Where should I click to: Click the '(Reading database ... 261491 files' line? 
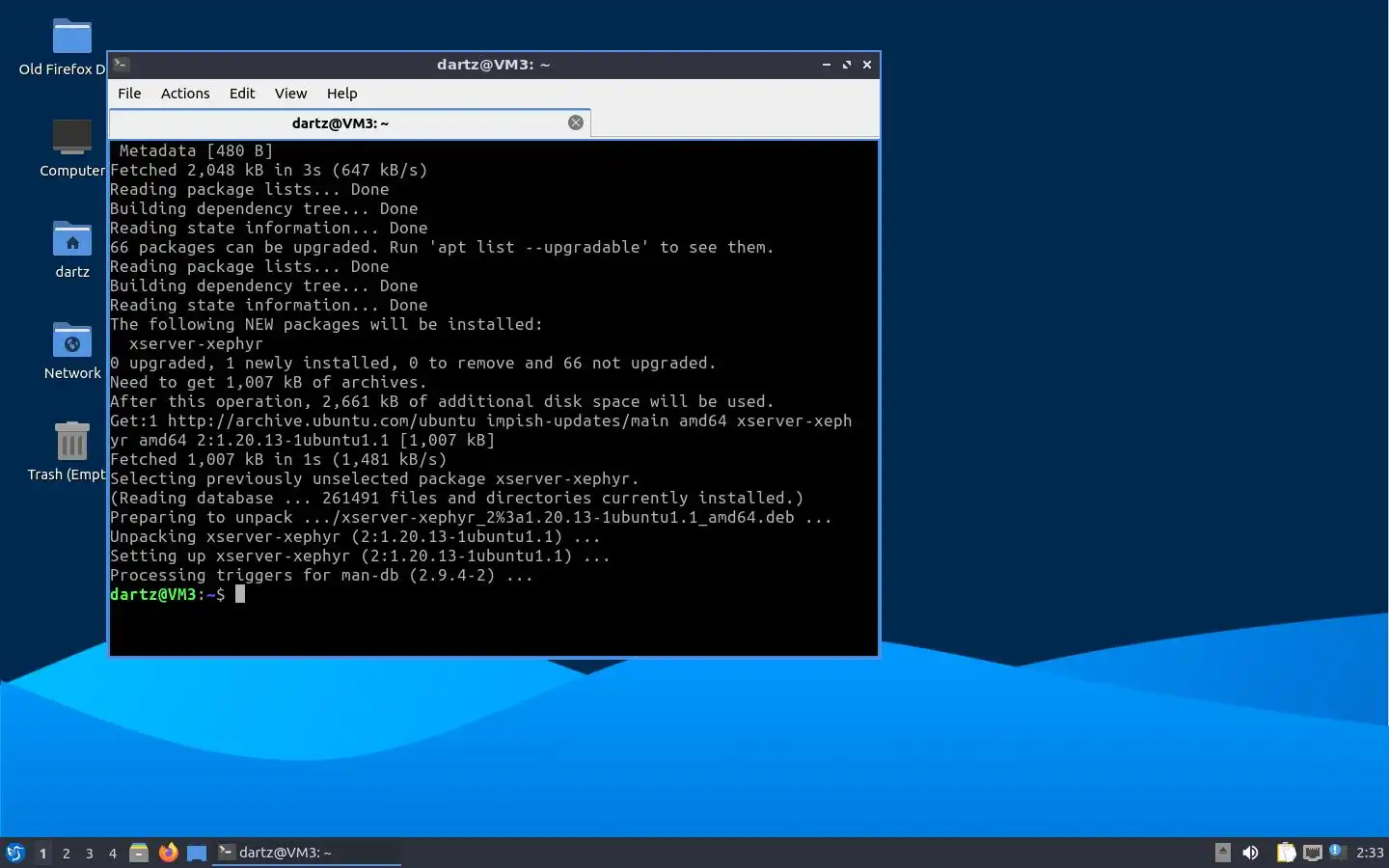click(x=456, y=498)
